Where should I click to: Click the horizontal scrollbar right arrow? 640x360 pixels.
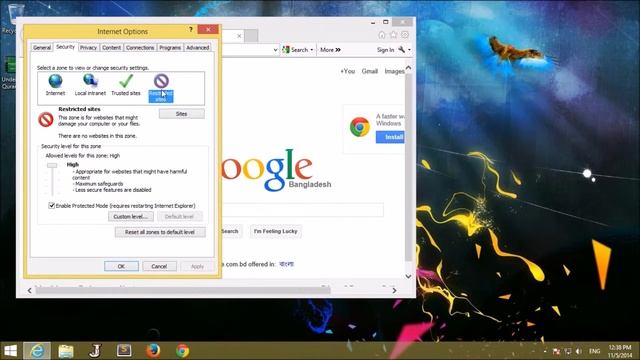tap(394, 291)
